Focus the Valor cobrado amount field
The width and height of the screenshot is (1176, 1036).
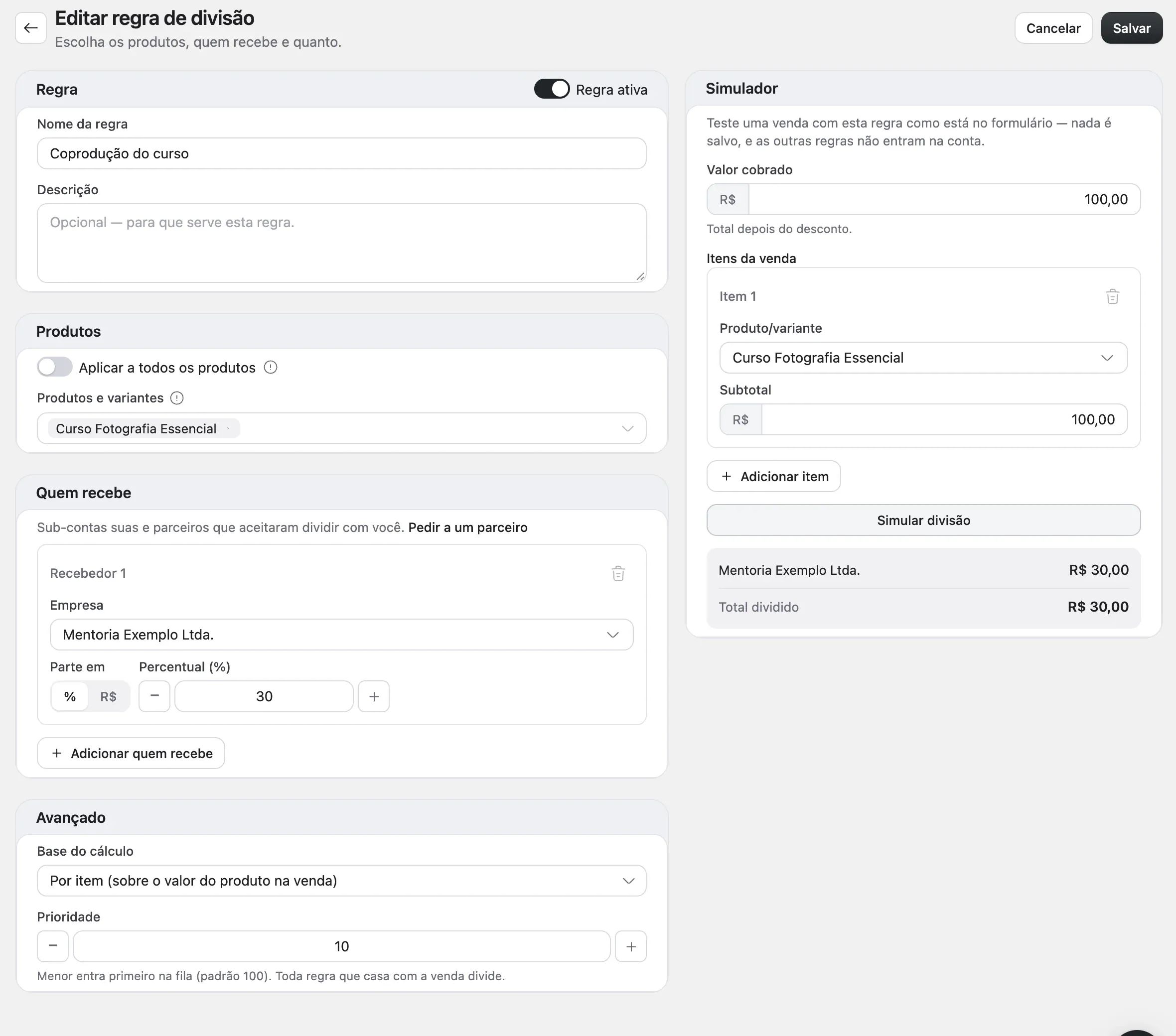(944, 200)
